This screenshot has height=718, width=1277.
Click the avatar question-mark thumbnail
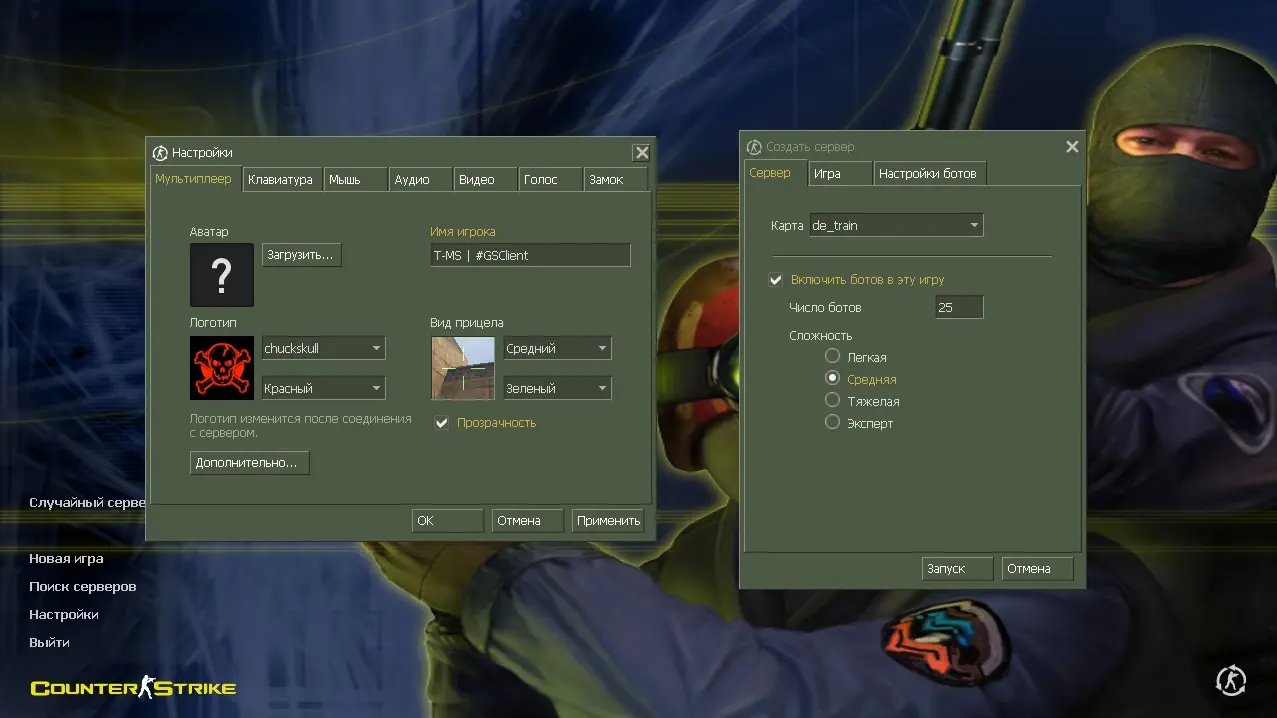(x=222, y=275)
